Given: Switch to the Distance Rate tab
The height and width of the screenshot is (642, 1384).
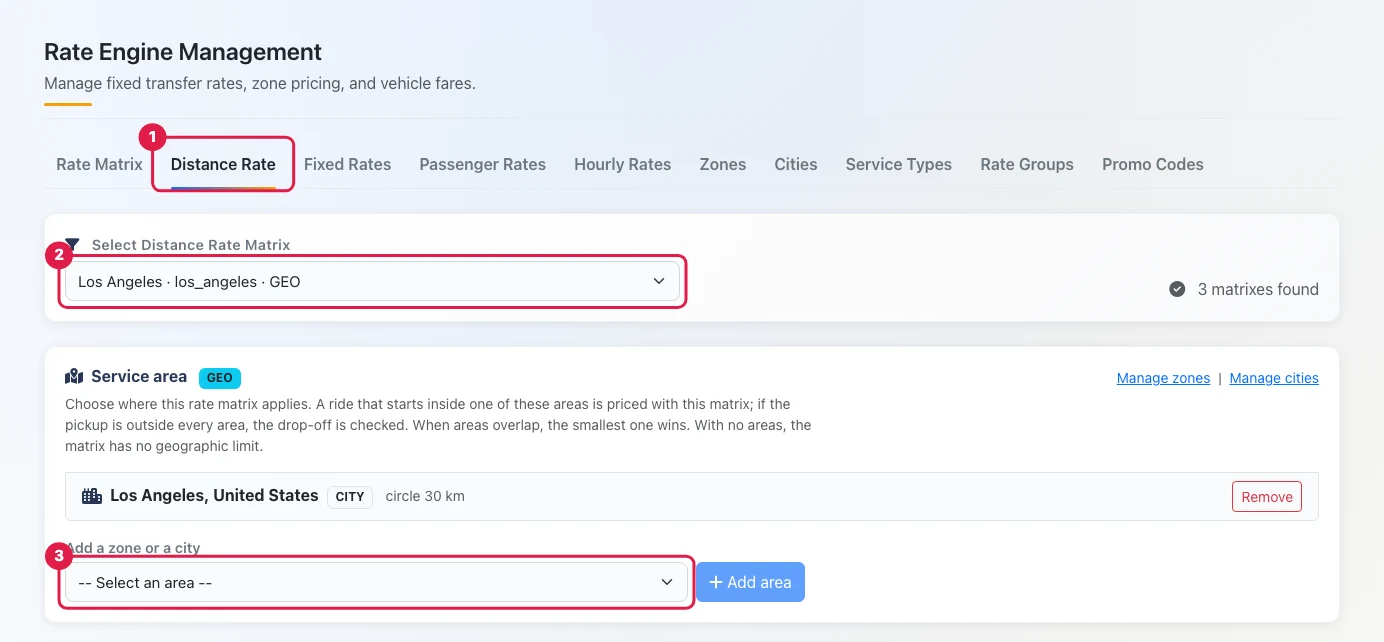Looking at the screenshot, I should tap(223, 164).
